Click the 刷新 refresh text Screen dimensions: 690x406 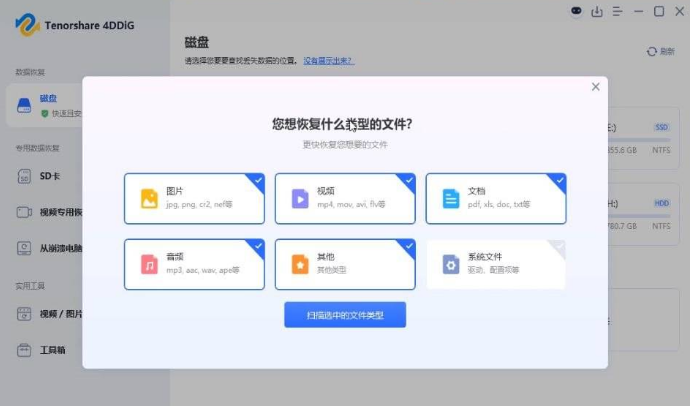click(667, 52)
